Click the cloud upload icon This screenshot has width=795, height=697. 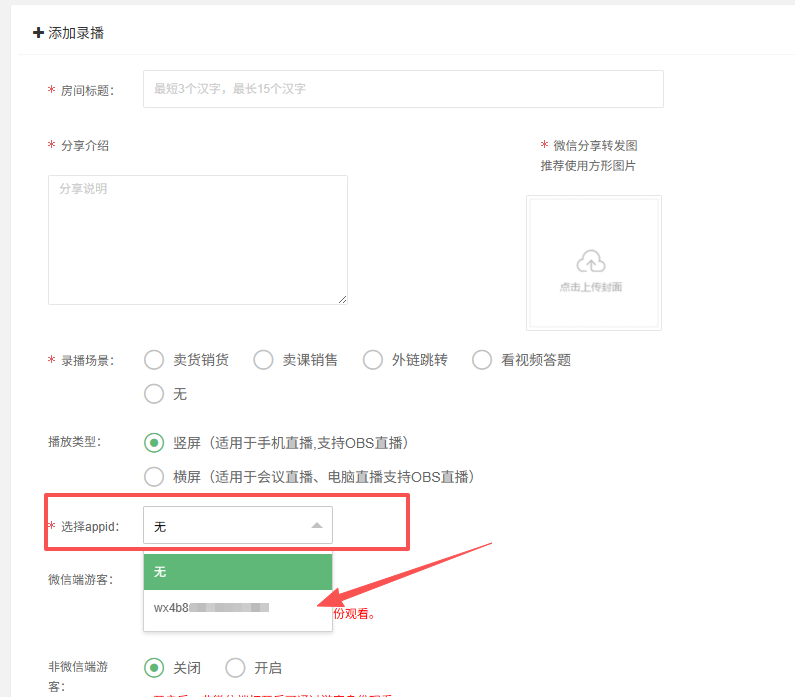591,261
